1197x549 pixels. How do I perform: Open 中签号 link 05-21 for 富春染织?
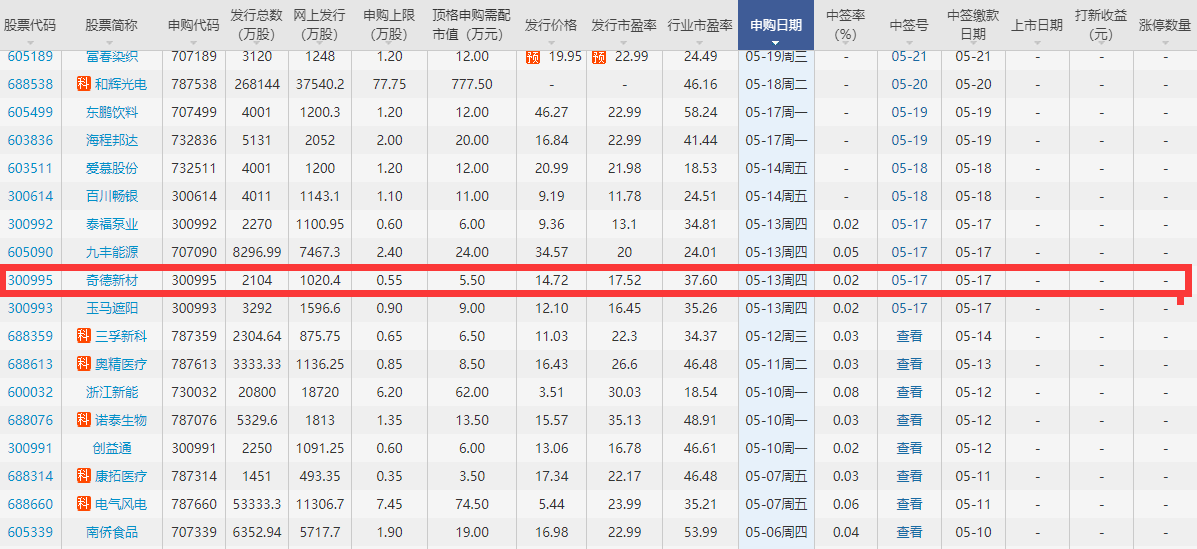coord(909,57)
